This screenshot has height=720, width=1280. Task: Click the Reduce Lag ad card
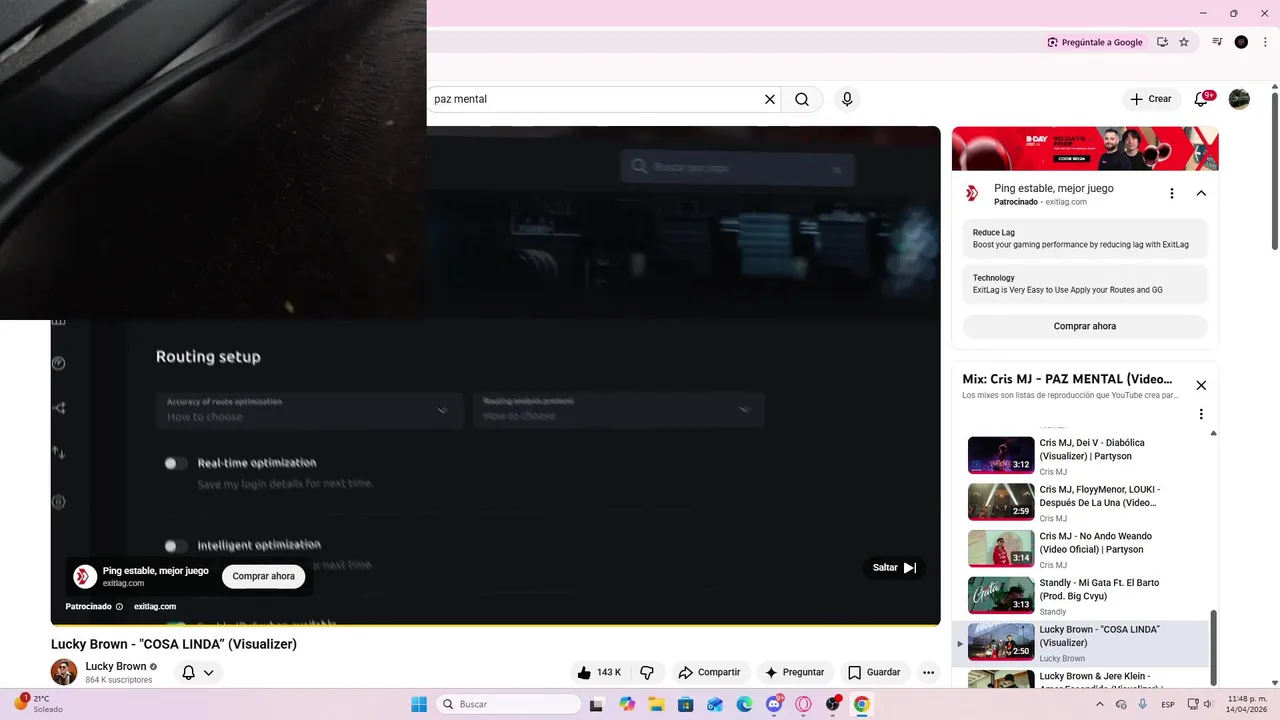(1085, 239)
